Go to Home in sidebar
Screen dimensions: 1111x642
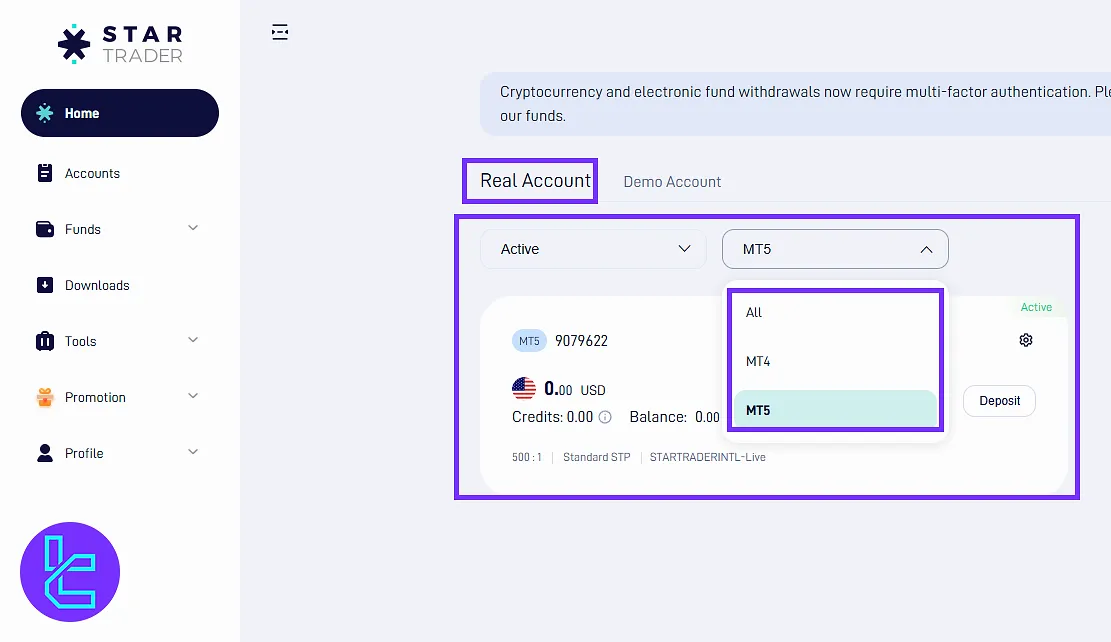120,113
